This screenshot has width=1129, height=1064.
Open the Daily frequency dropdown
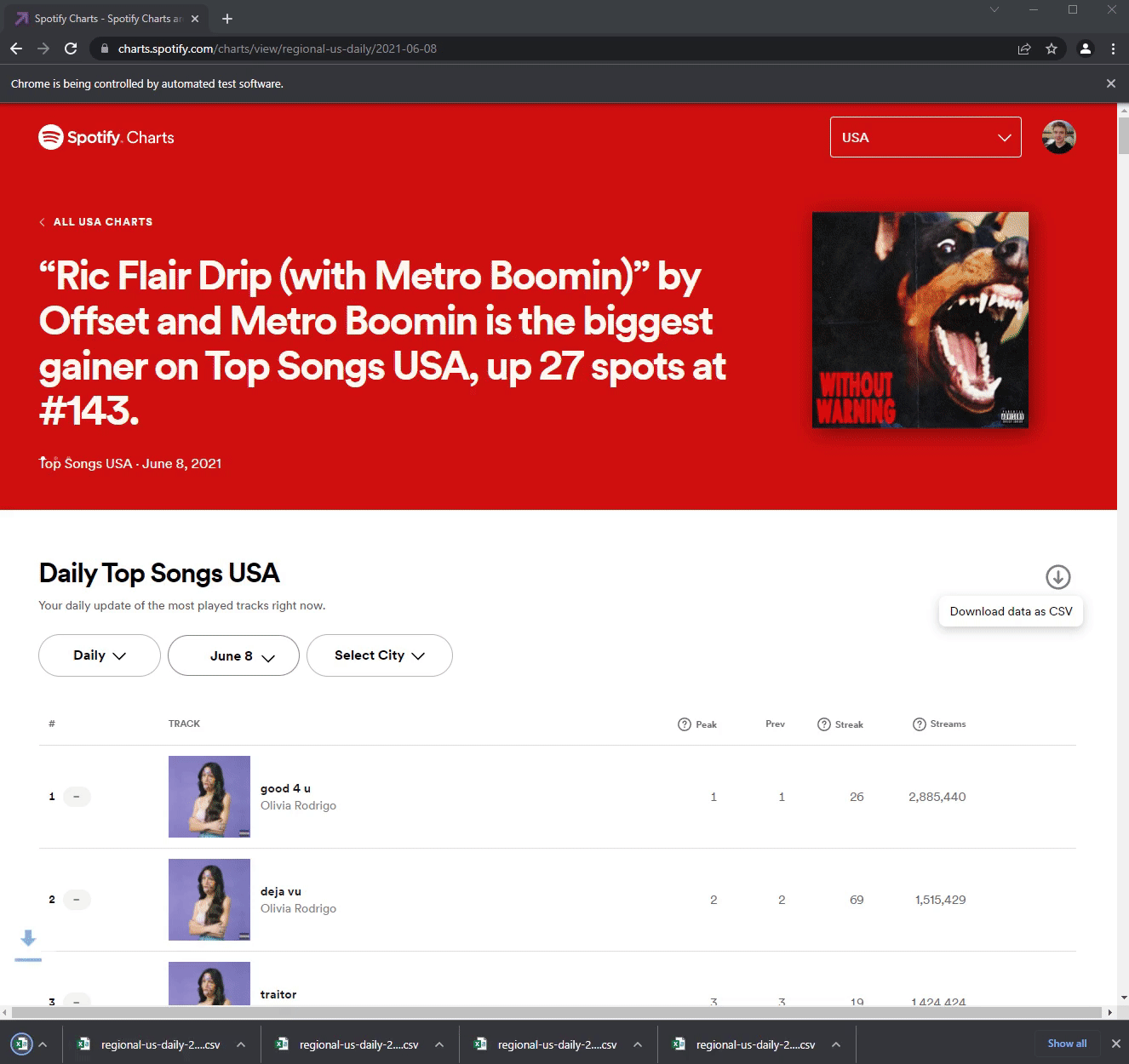[x=100, y=655]
